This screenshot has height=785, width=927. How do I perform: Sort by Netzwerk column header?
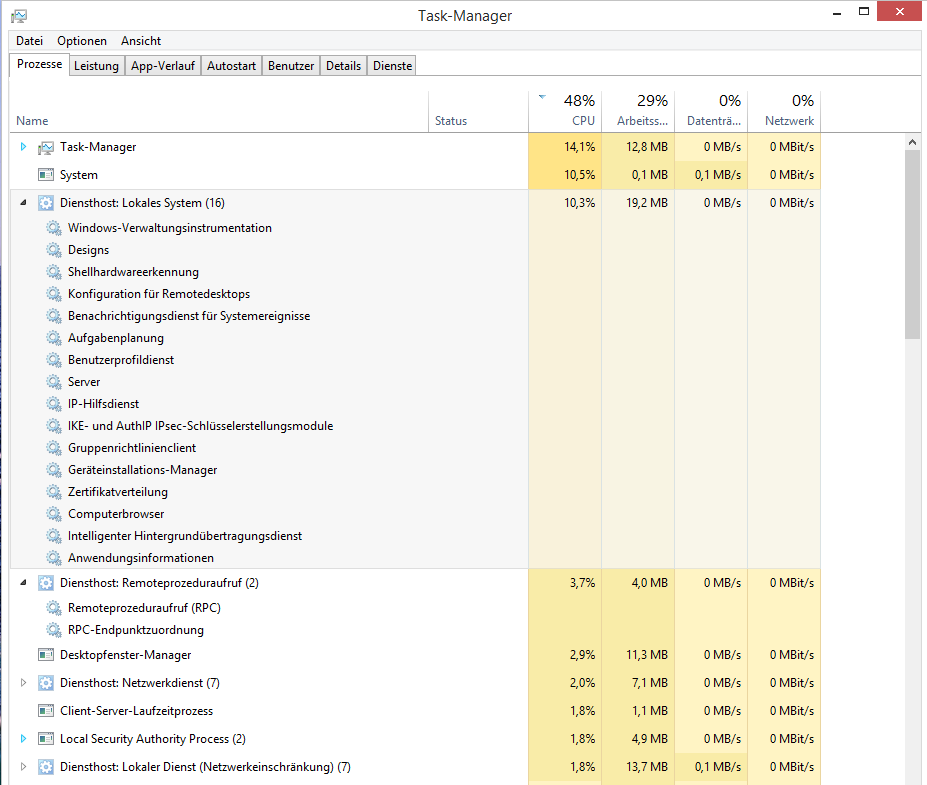(x=785, y=111)
